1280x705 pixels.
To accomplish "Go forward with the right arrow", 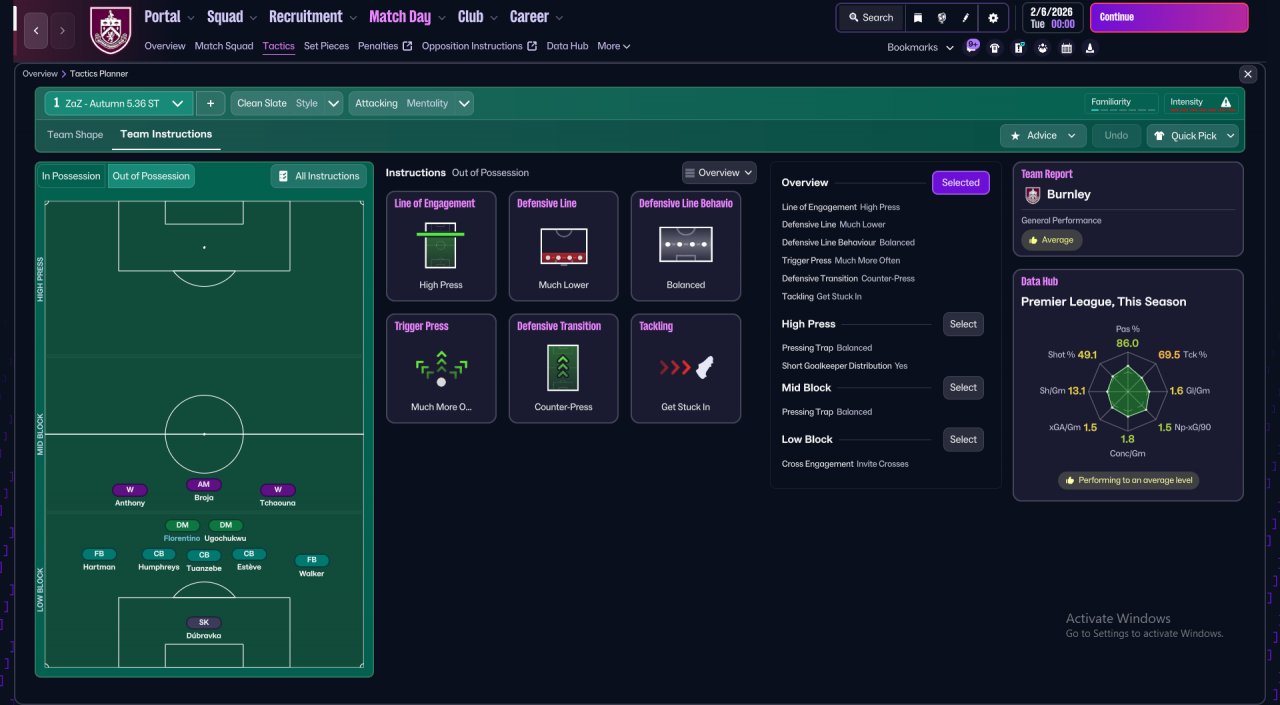I will coord(63,31).
